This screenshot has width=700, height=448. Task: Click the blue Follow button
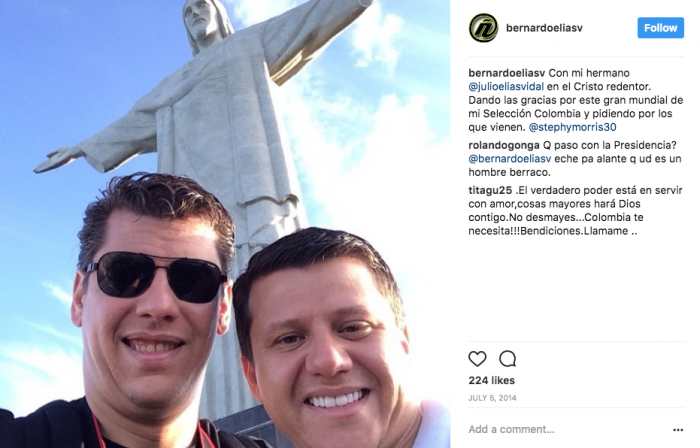tap(660, 28)
